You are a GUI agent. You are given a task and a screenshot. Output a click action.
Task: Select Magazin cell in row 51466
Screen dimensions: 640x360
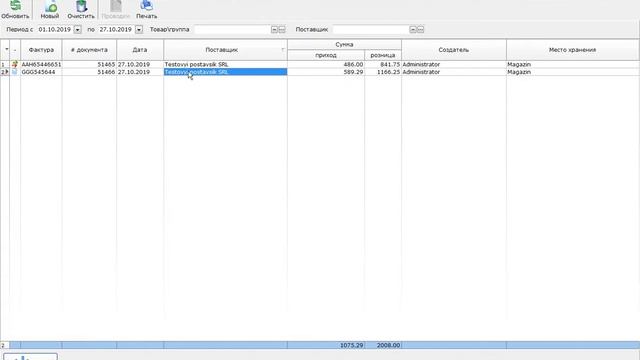(x=573, y=72)
